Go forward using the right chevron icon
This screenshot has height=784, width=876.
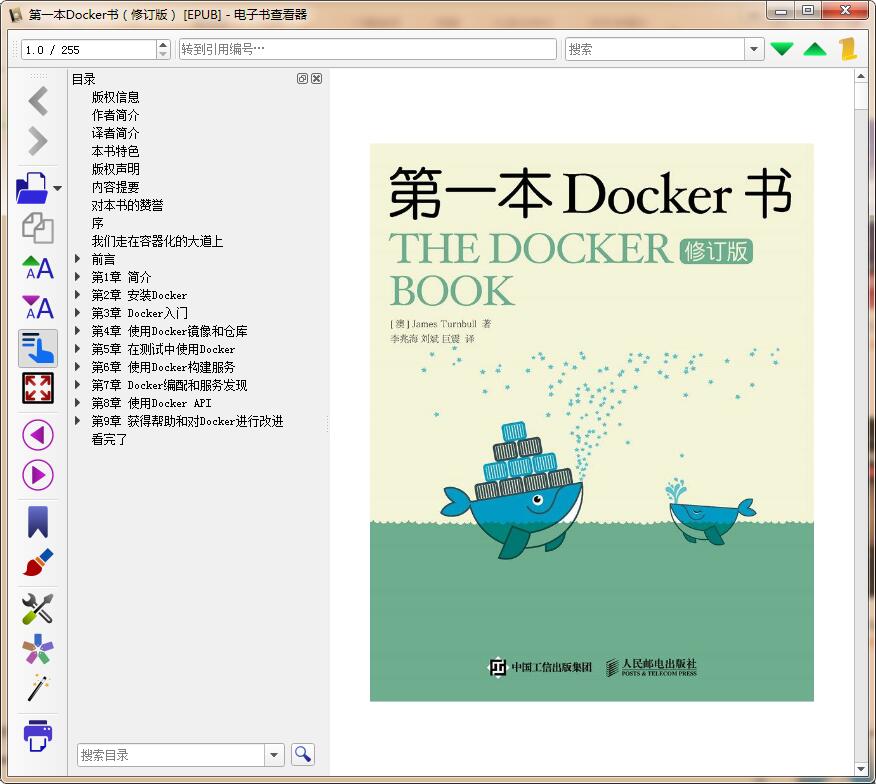pos(38,141)
